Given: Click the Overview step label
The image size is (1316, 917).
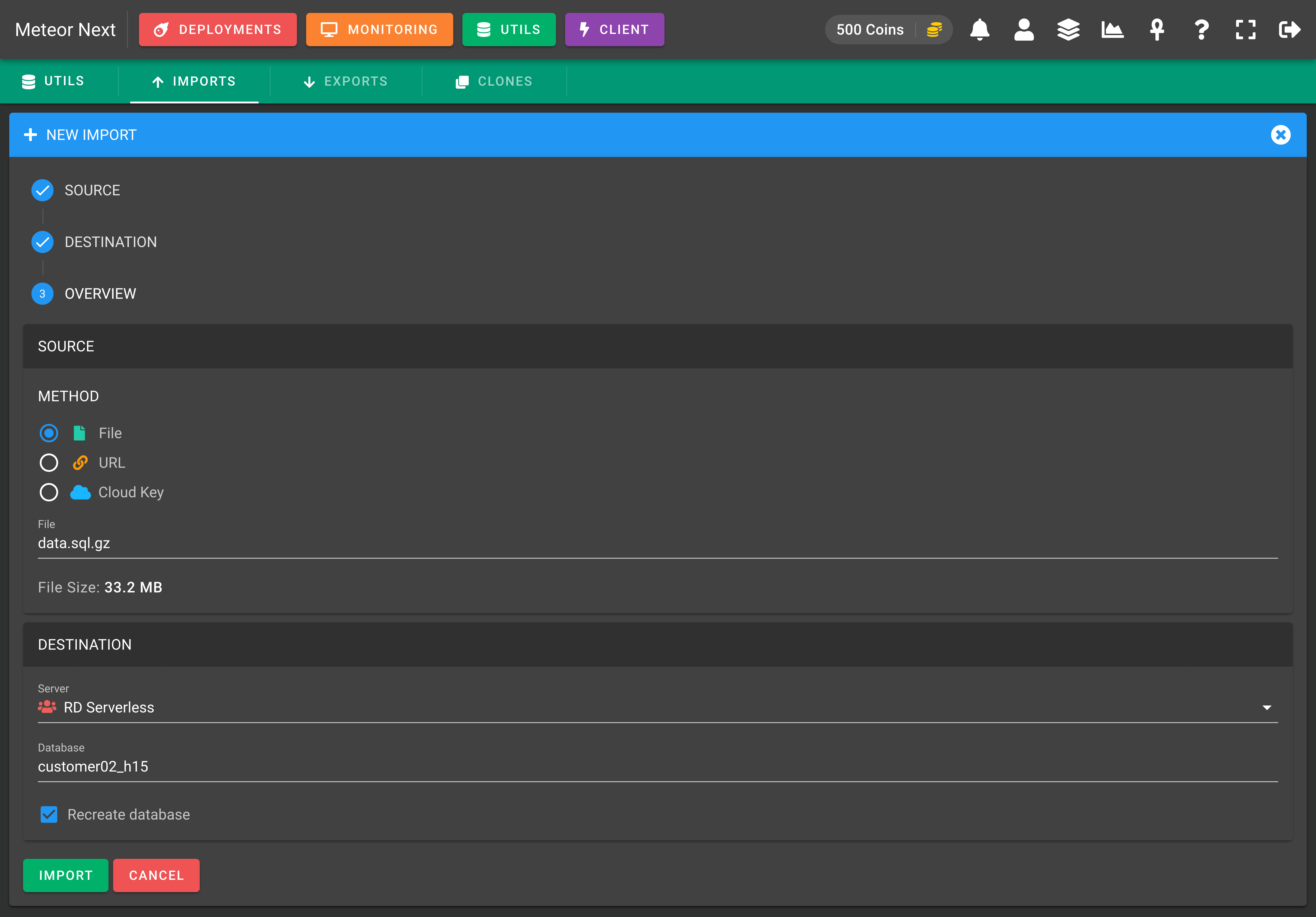Looking at the screenshot, I should 100,293.
